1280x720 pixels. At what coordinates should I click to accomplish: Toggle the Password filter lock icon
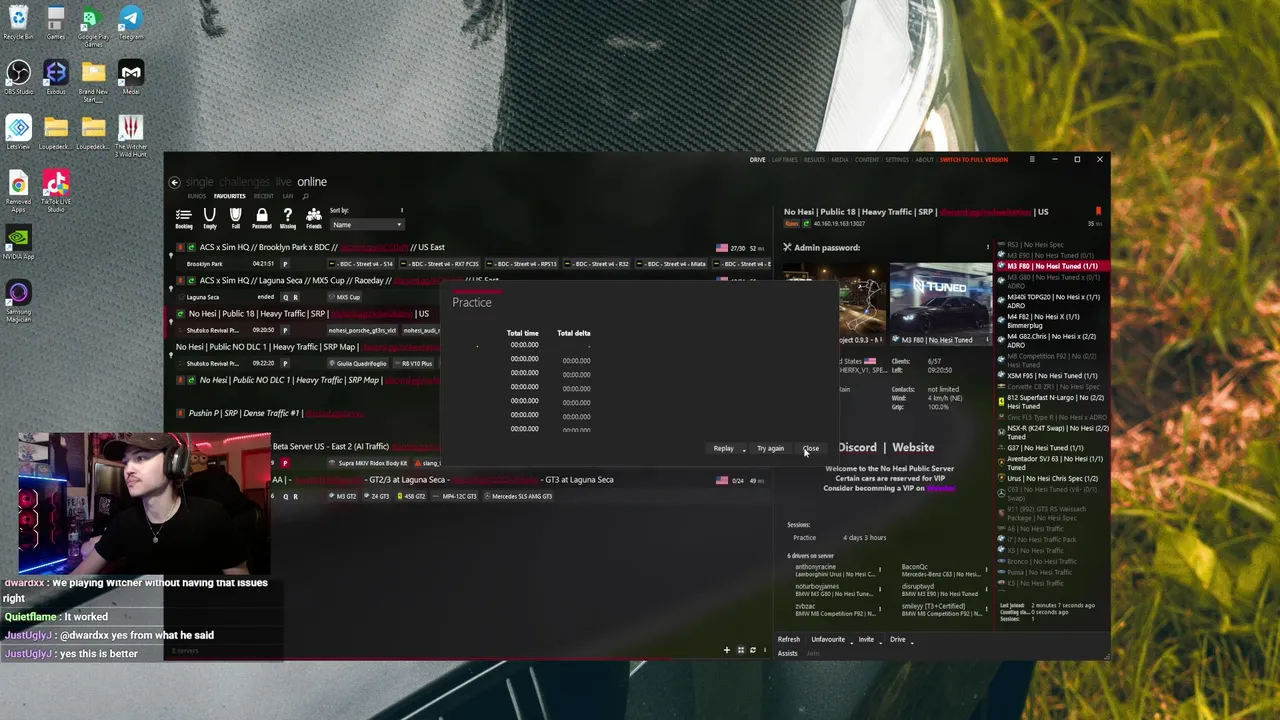pyautogui.click(x=262, y=218)
